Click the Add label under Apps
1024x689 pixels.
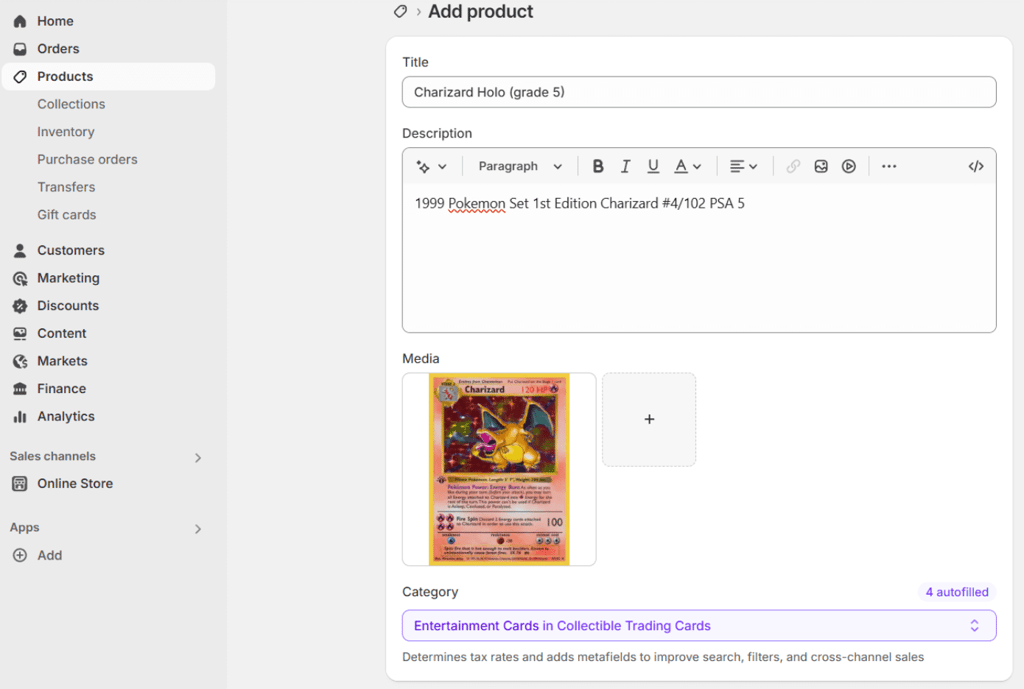pos(50,555)
